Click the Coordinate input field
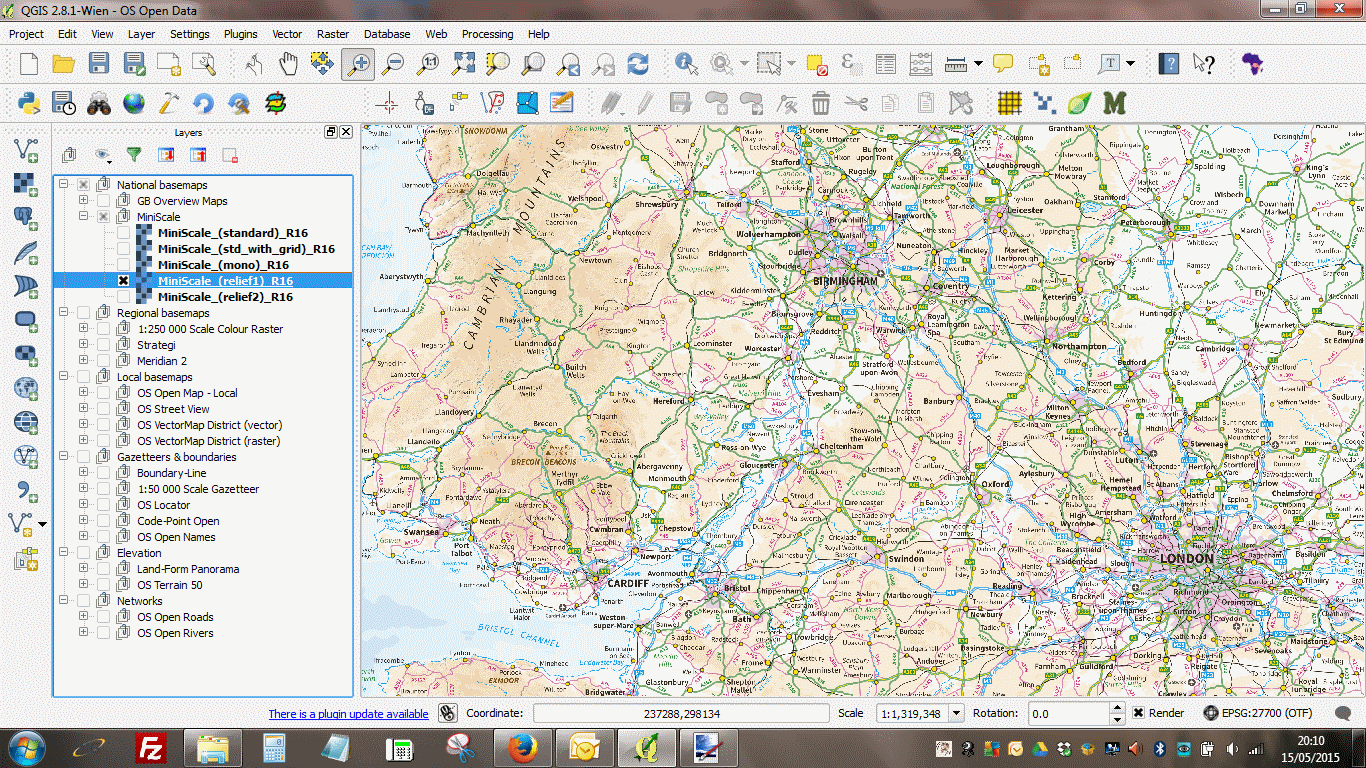The image size is (1366, 768). 680,713
